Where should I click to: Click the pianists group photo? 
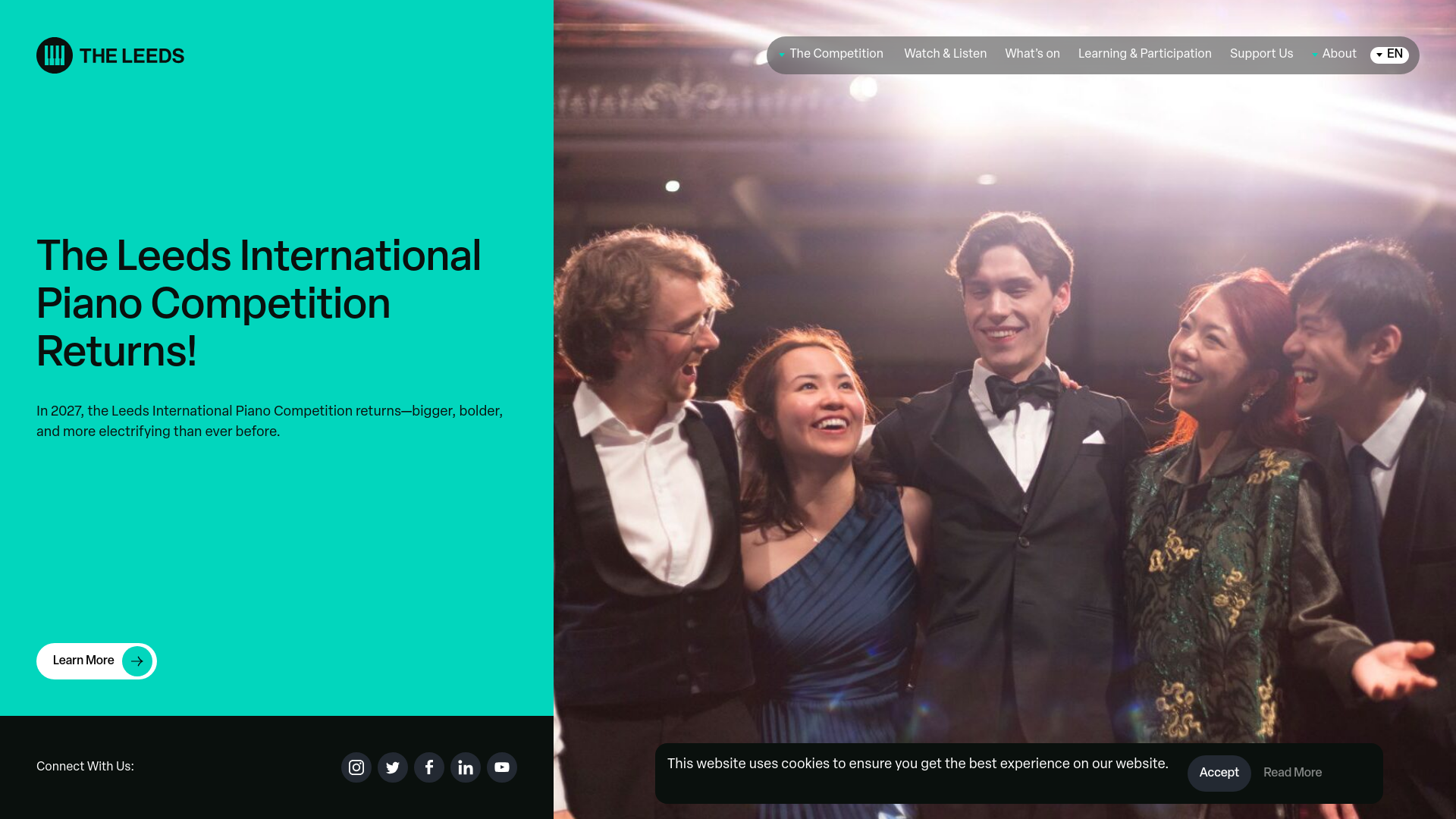(x=1005, y=409)
